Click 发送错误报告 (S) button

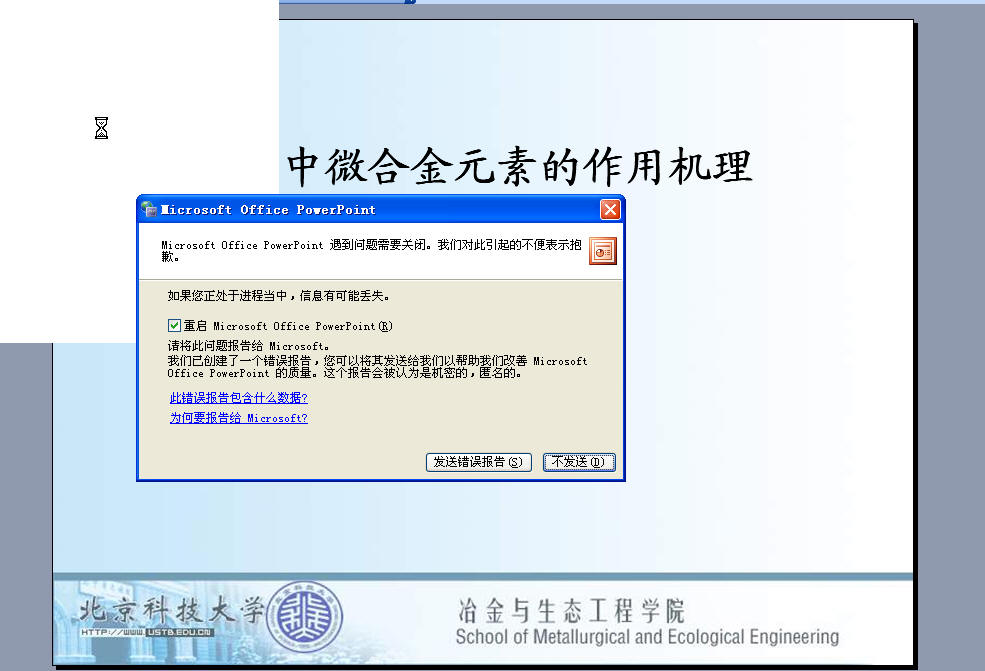[x=479, y=462]
